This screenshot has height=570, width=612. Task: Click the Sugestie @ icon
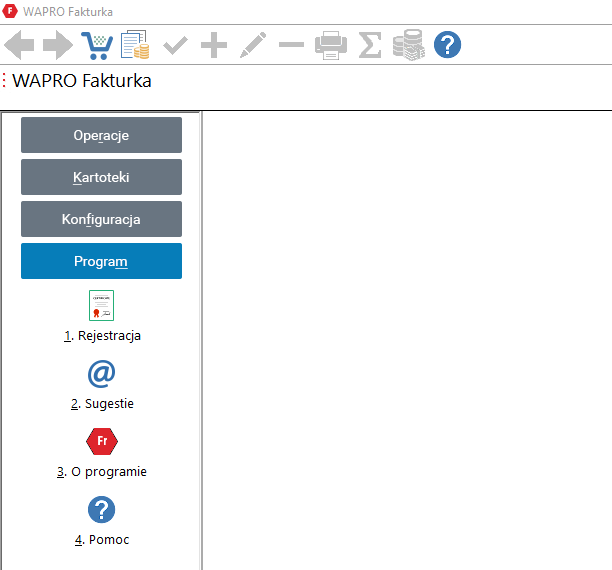[101, 374]
